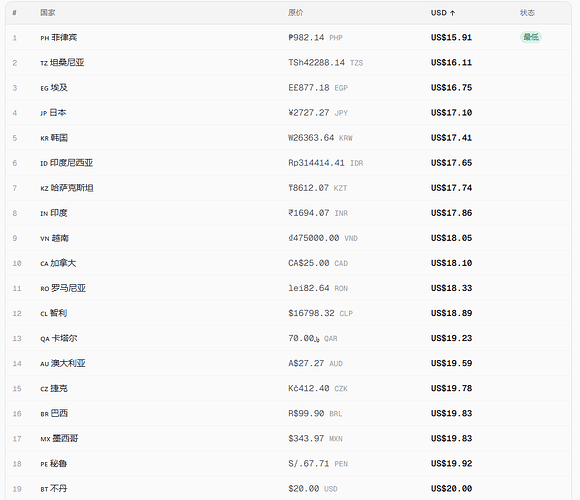
Task: Select the BR 巴西 country cell
Action: click(54, 414)
